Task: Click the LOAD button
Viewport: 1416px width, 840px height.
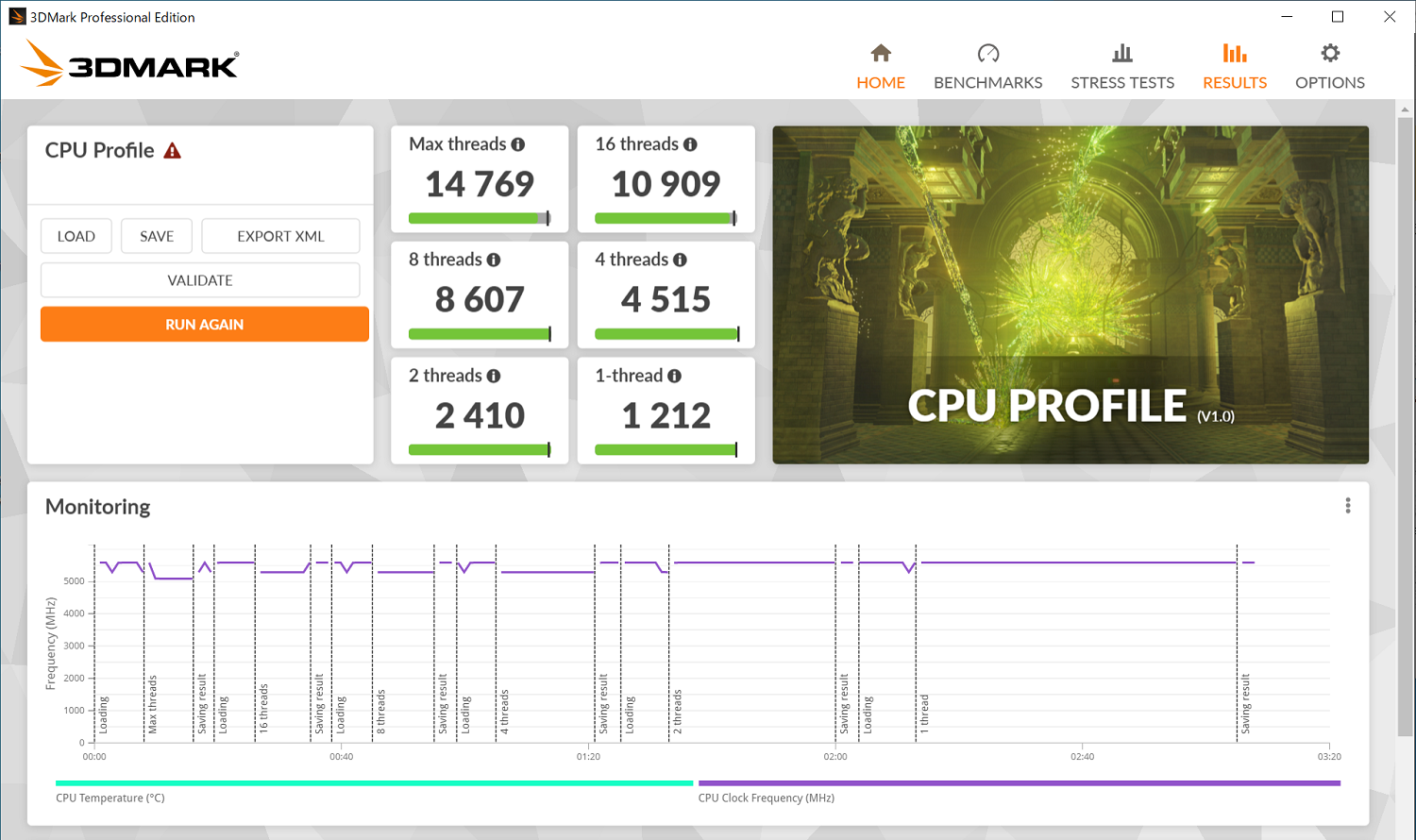Action: pyautogui.click(x=76, y=236)
